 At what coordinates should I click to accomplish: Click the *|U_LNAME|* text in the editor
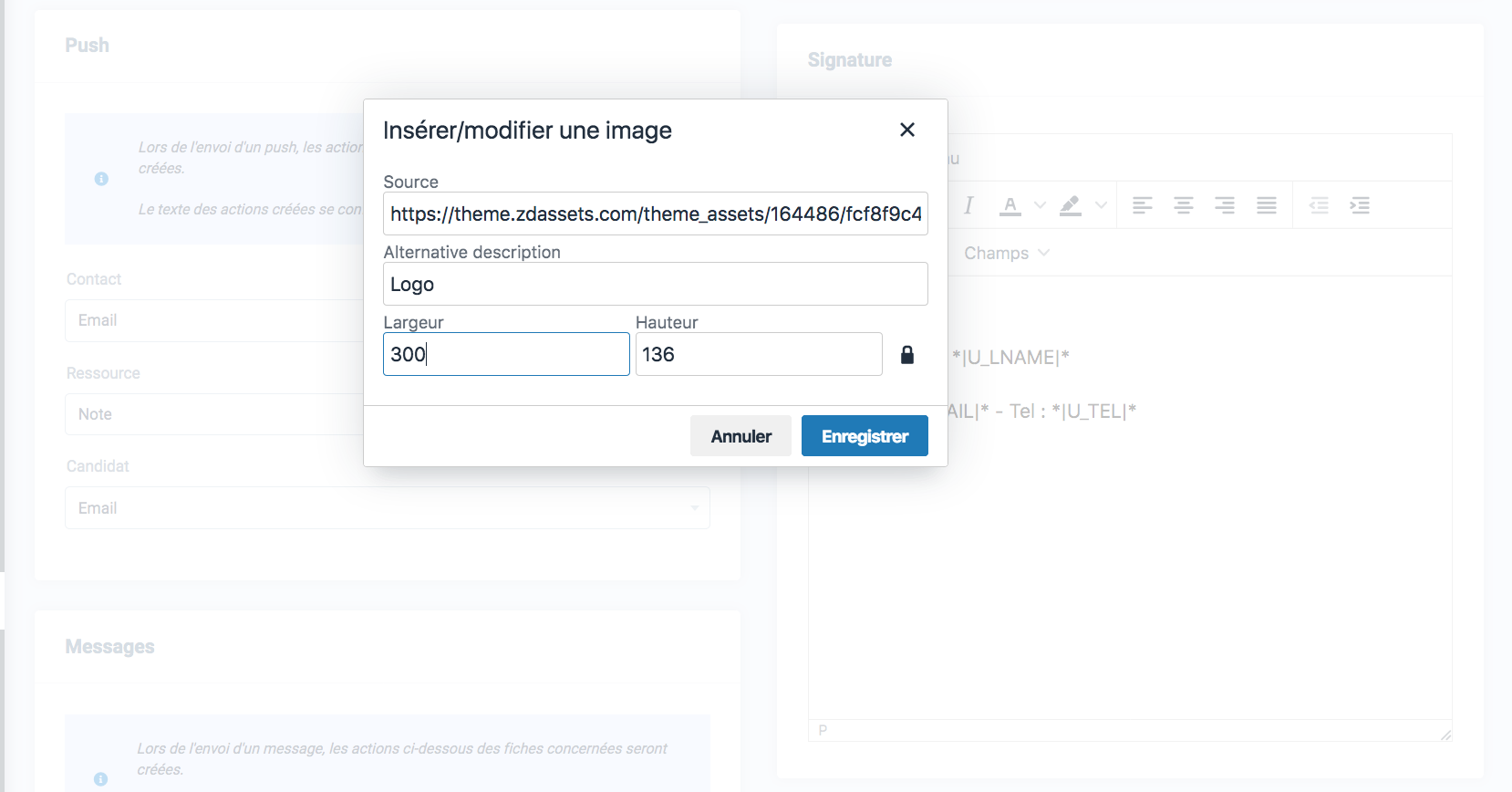pos(1010,357)
